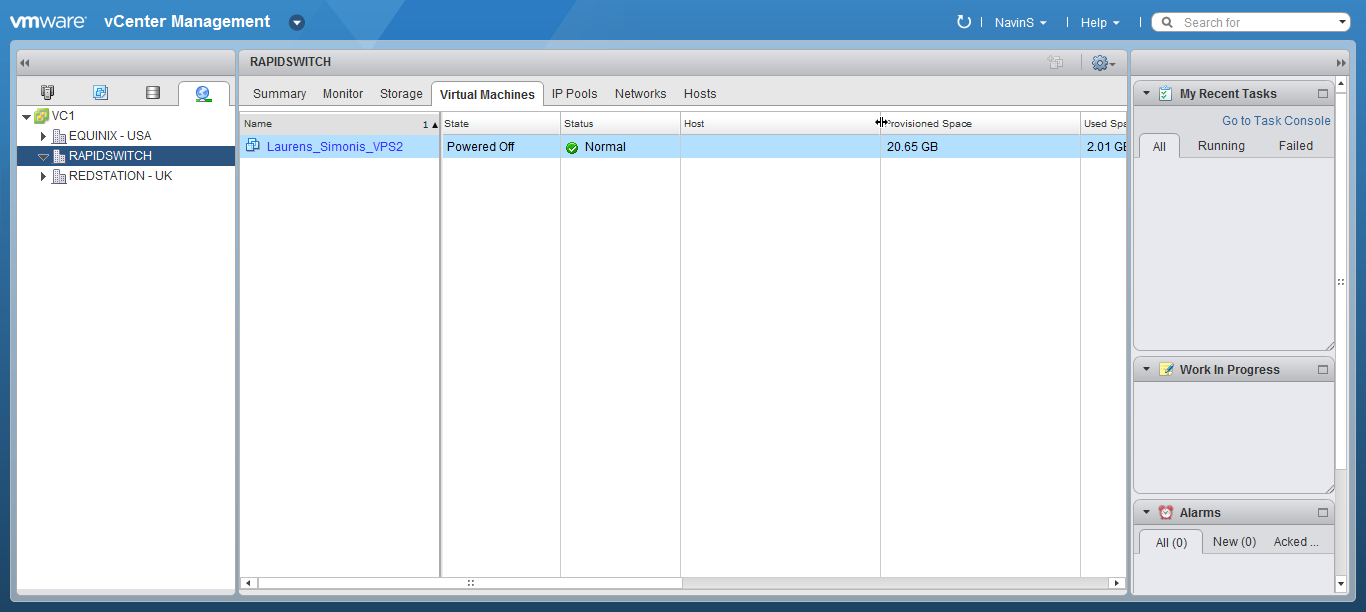Click the search magnifier icon
1366x612 pixels.
(1167, 22)
